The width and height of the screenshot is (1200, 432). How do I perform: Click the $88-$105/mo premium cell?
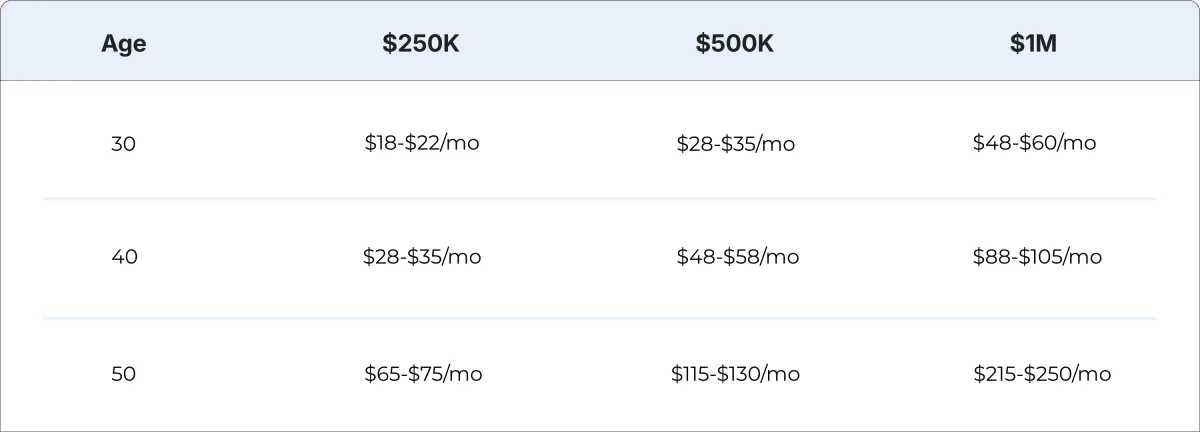[1037, 257]
